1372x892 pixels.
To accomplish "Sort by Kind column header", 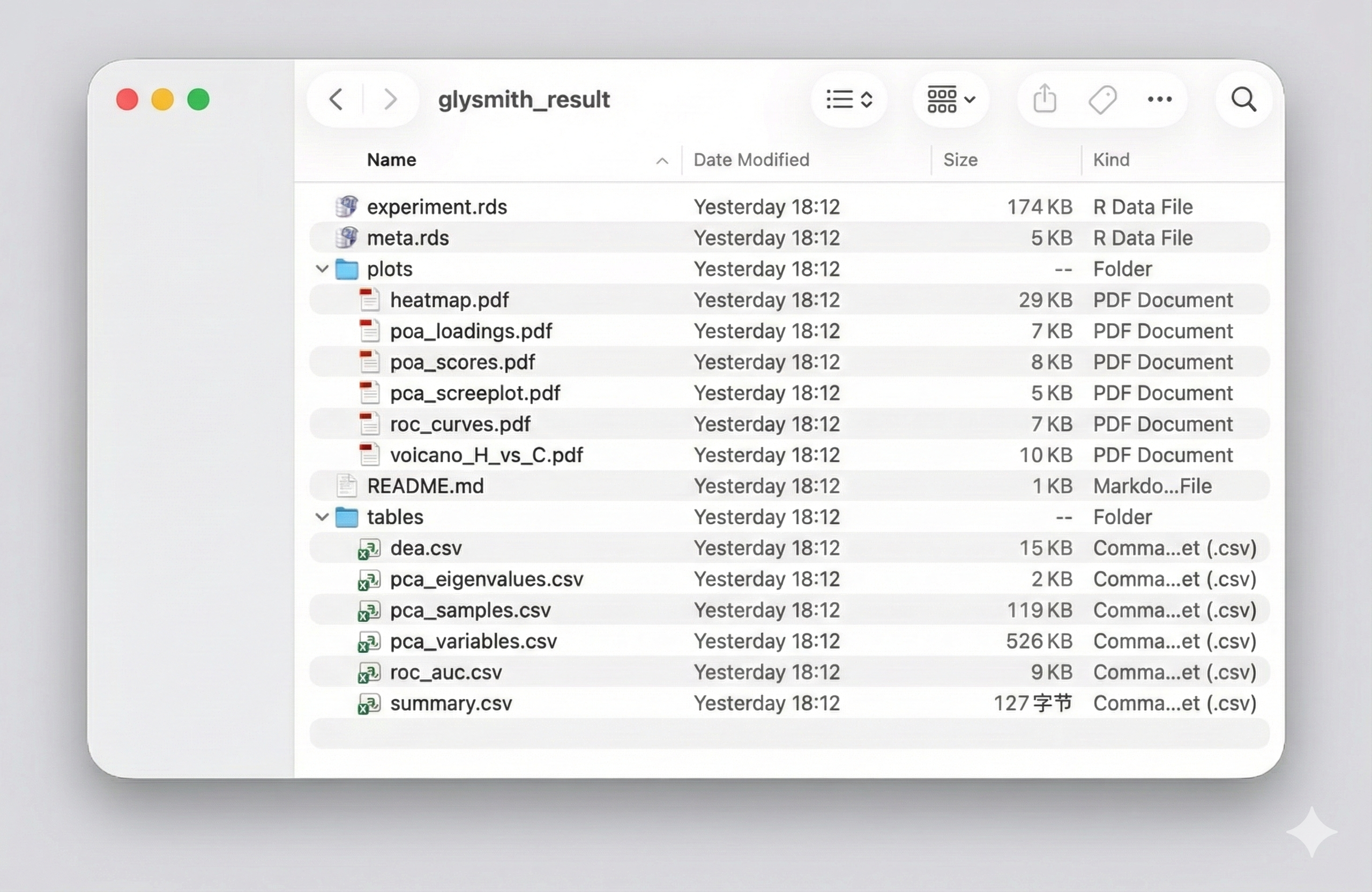I will (x=1111, y=160).
